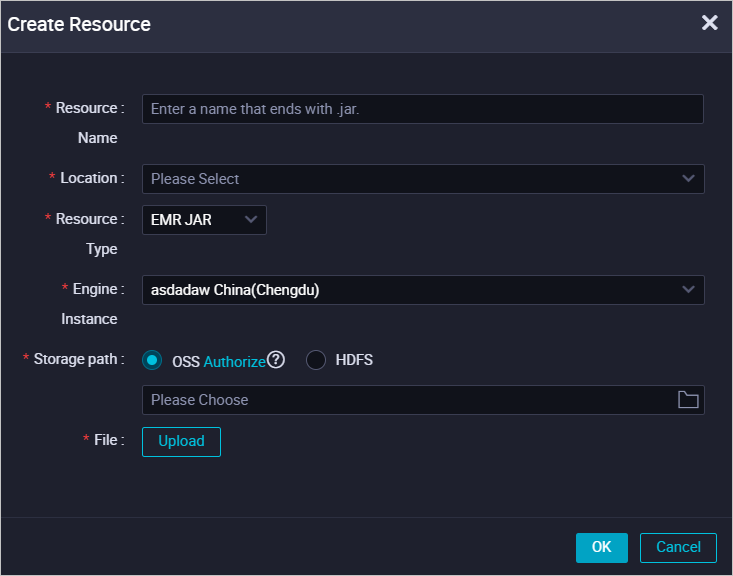Open the Location dropdown

[423, 179]
